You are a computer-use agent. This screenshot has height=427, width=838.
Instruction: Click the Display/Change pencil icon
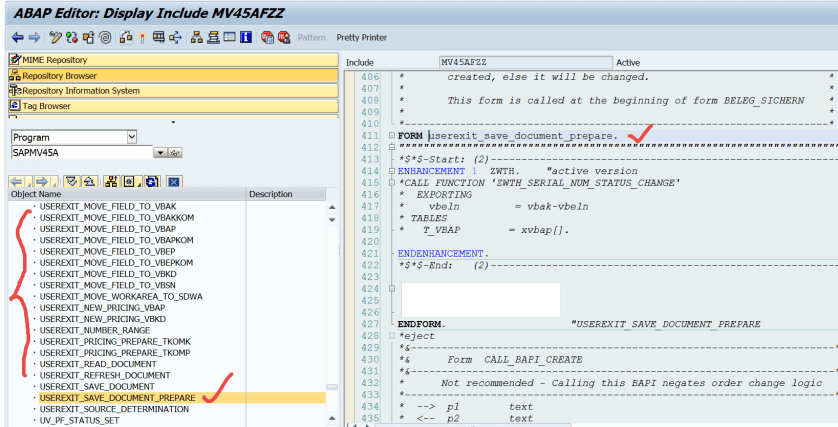55,38
